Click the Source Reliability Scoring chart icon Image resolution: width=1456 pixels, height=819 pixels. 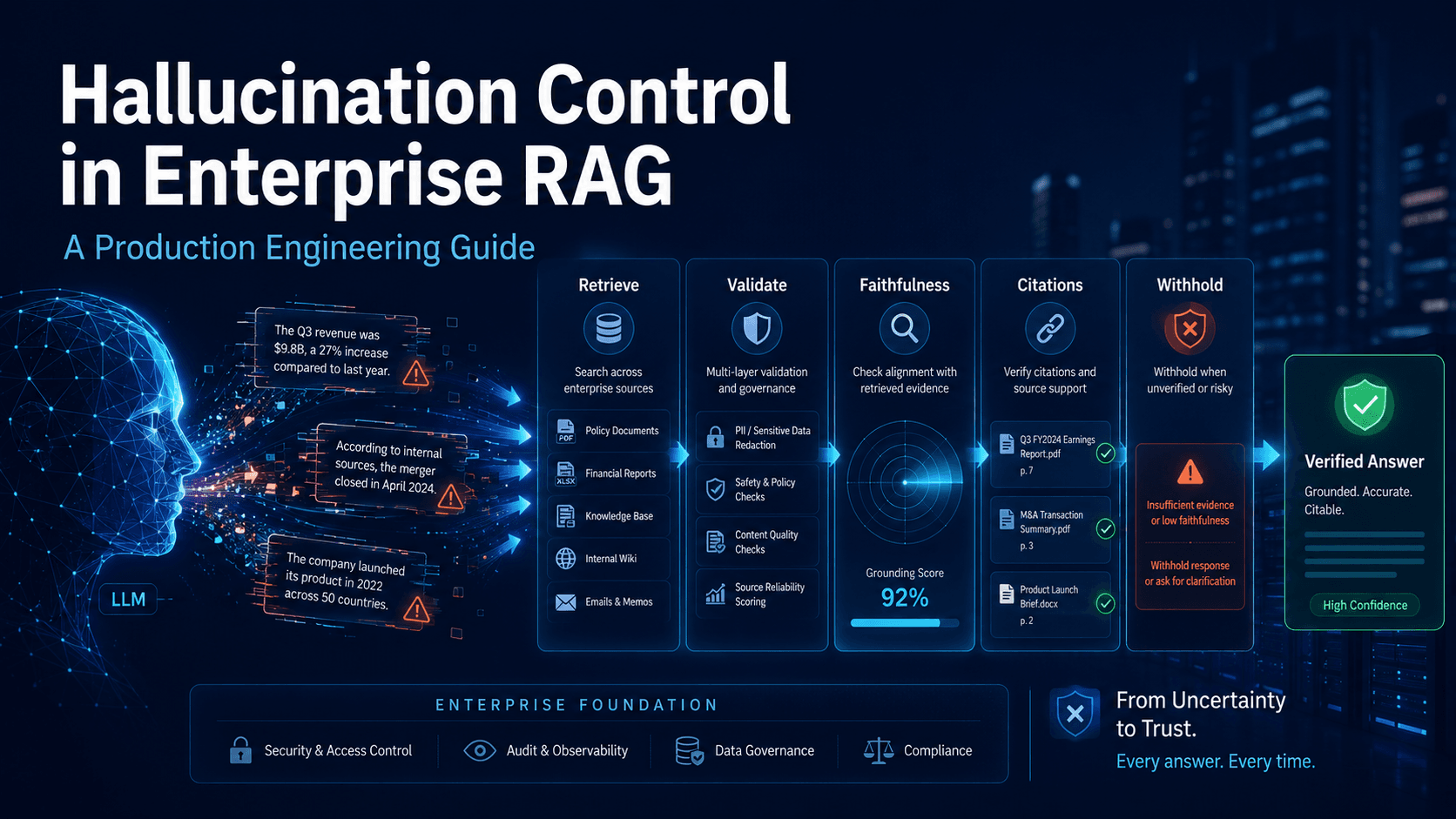[x=715, y=594]
